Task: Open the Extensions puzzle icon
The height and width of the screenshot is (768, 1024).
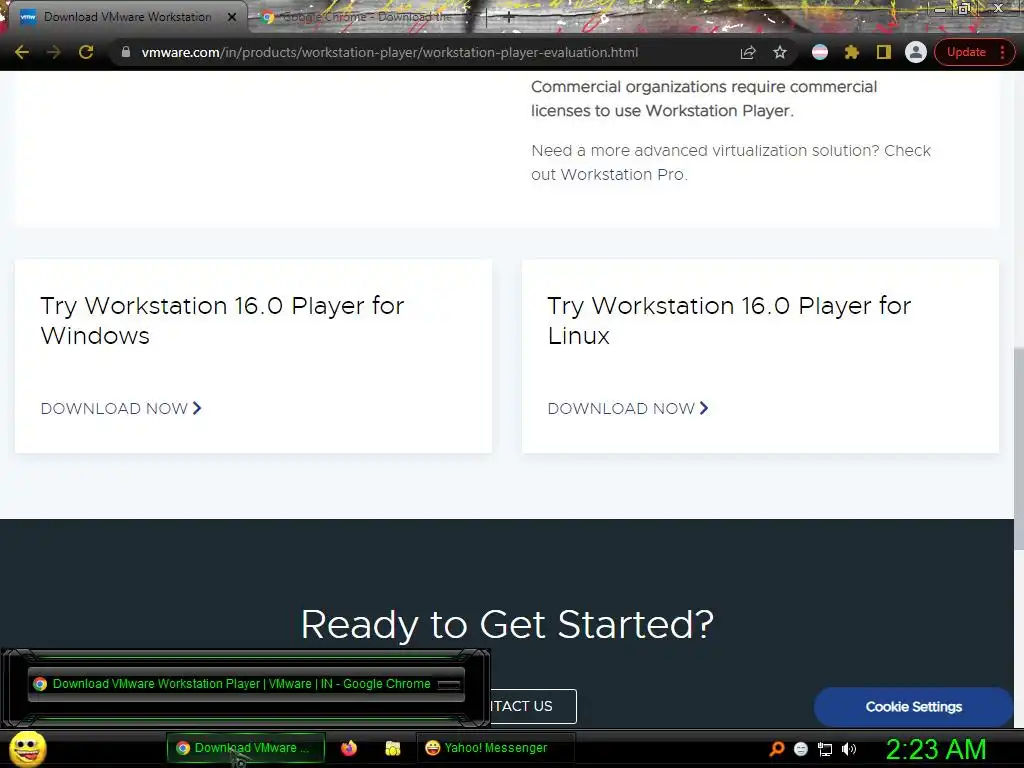Action: coord(852,52)
